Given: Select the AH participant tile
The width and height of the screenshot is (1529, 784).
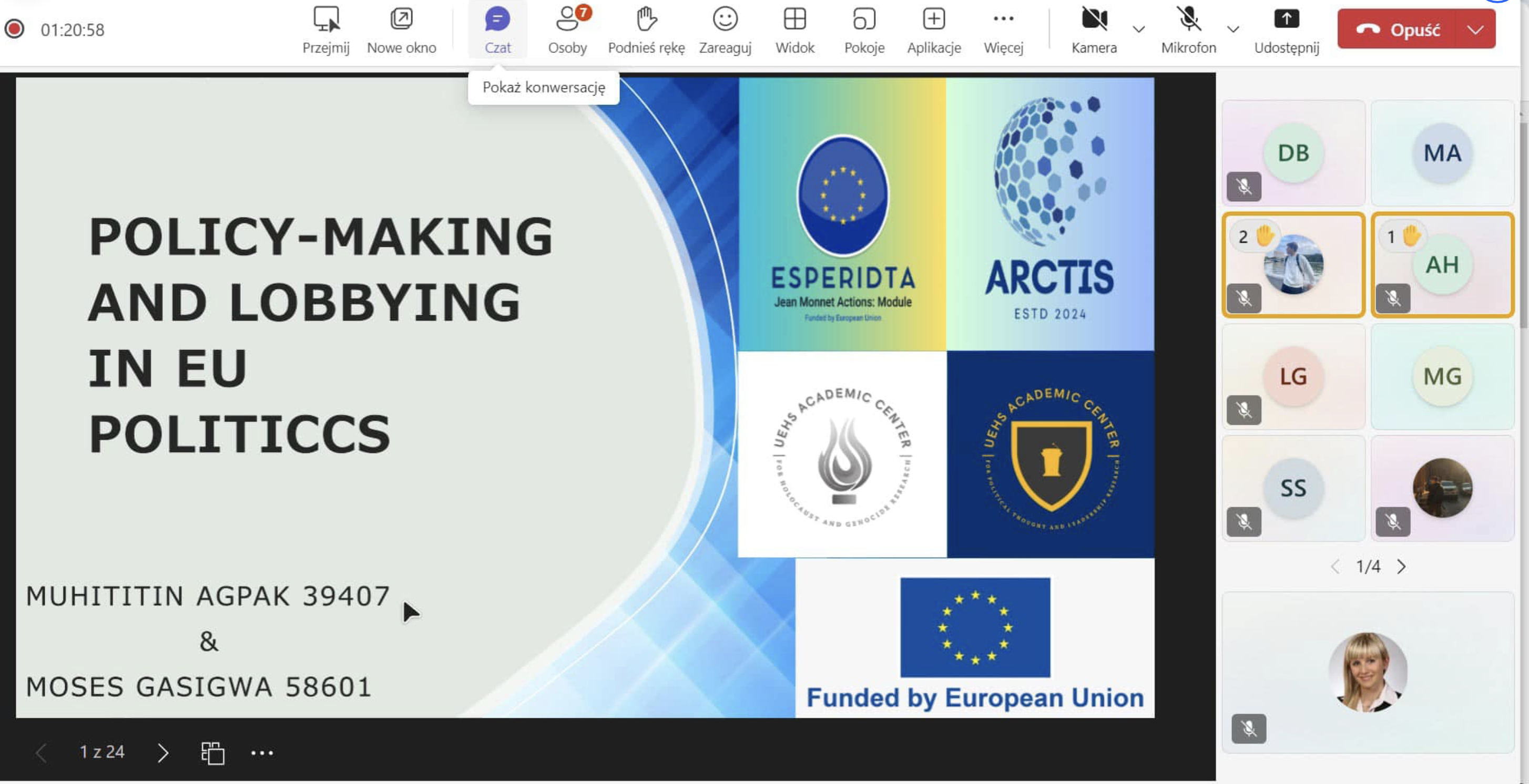Looking at the screenshot, I should [x=1442, y=264].
